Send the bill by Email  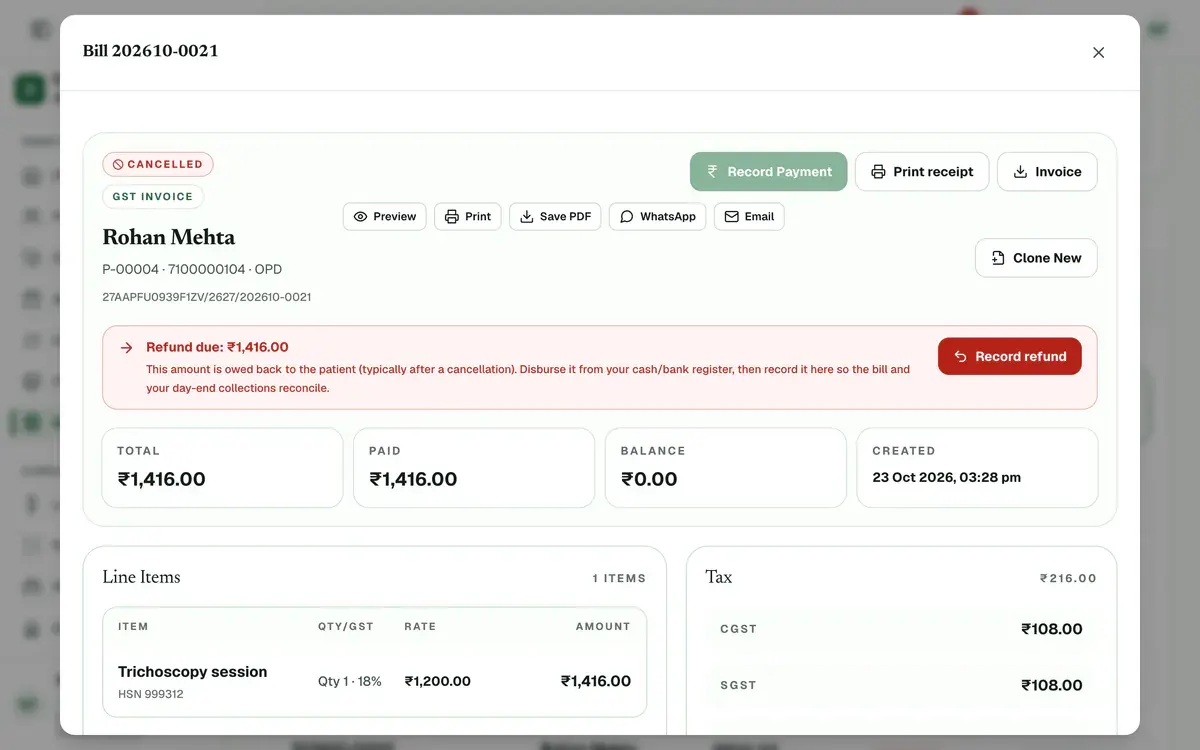pos(749,217)
